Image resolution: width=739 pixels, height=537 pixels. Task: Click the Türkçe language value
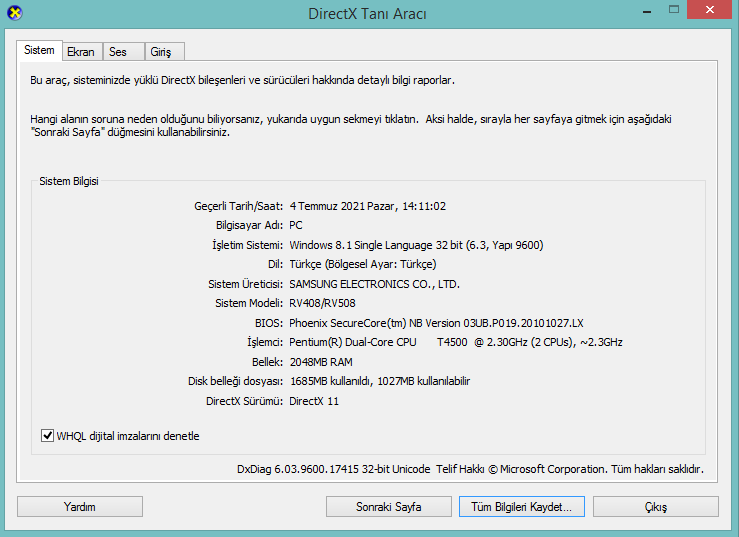(362, 264)
